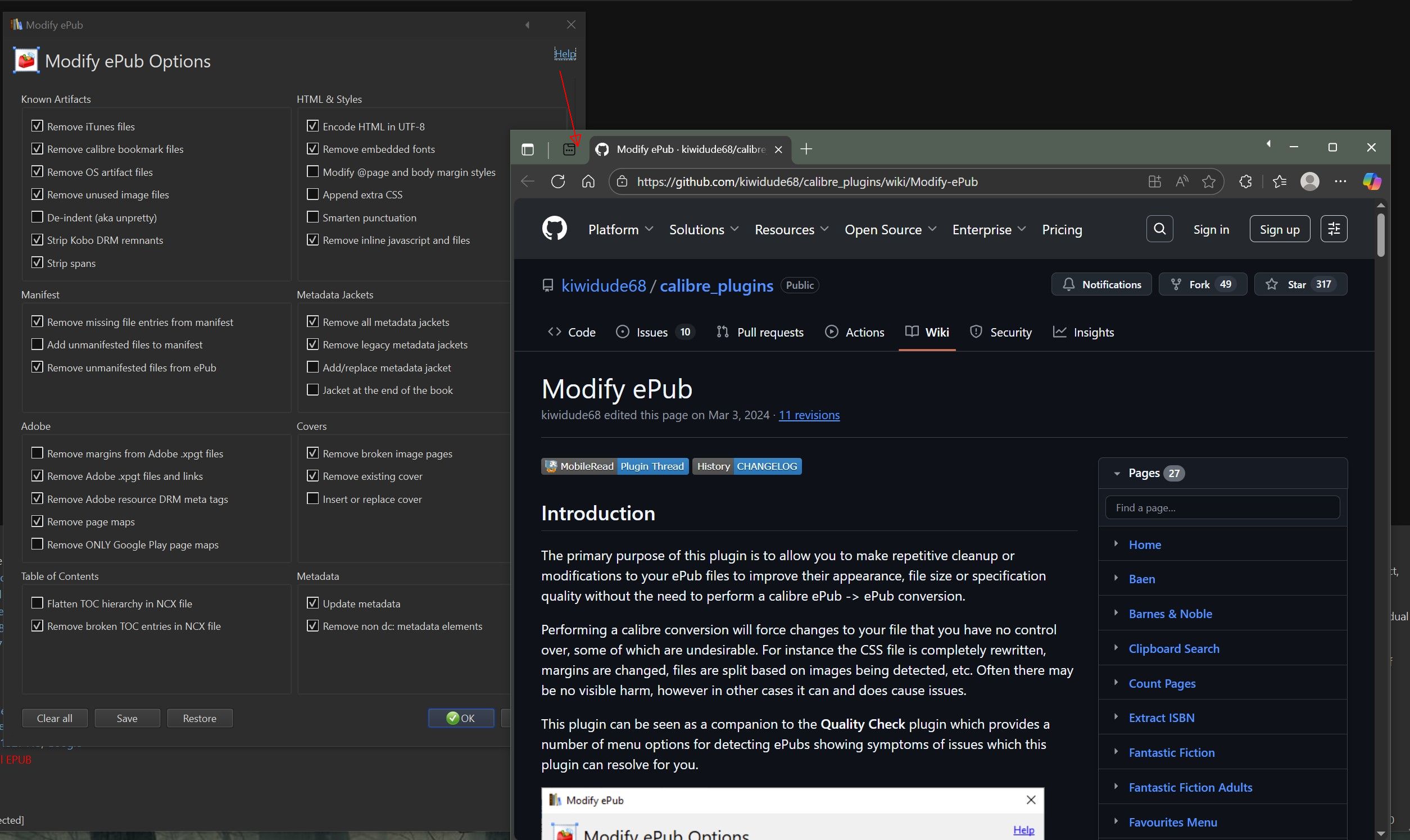Check Add unmanifested files to manifest
The width and height of the screenshot is (1410, 840).
point(37,344)
